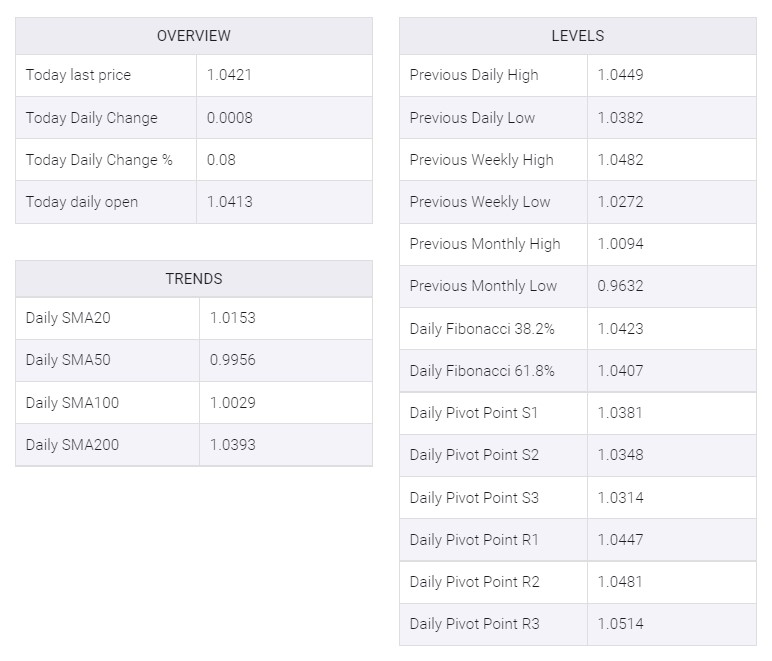Select the Daily Fibonacci 38.2% label
Screen dimensions: 772x661
[482, 329]
